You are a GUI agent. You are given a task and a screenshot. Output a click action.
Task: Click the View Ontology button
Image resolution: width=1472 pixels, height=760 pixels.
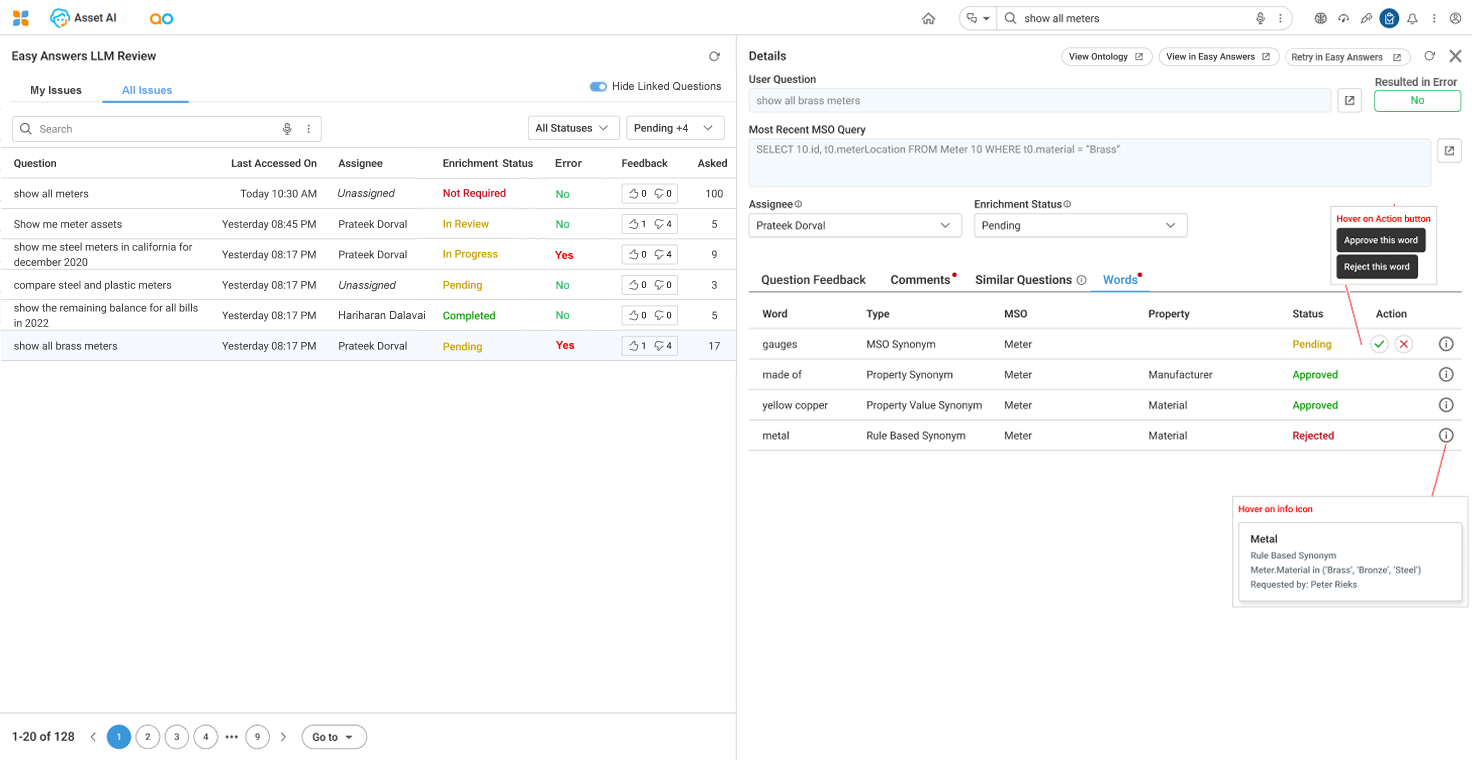[x=1106, y=57]
